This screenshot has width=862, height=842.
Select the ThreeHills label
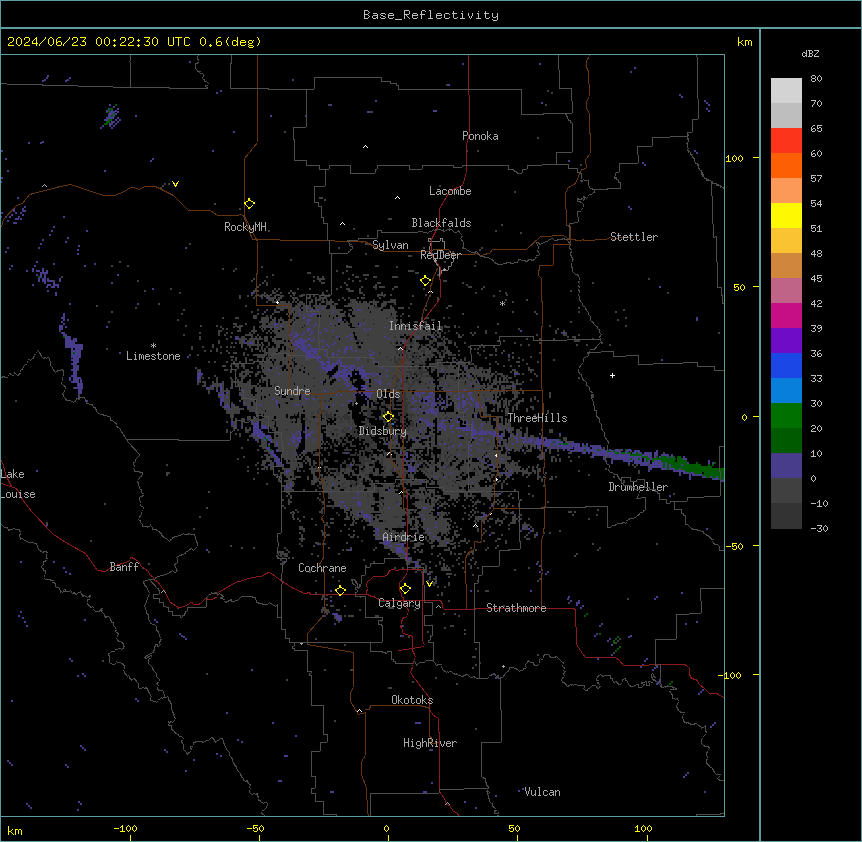[x=537, y=418]
